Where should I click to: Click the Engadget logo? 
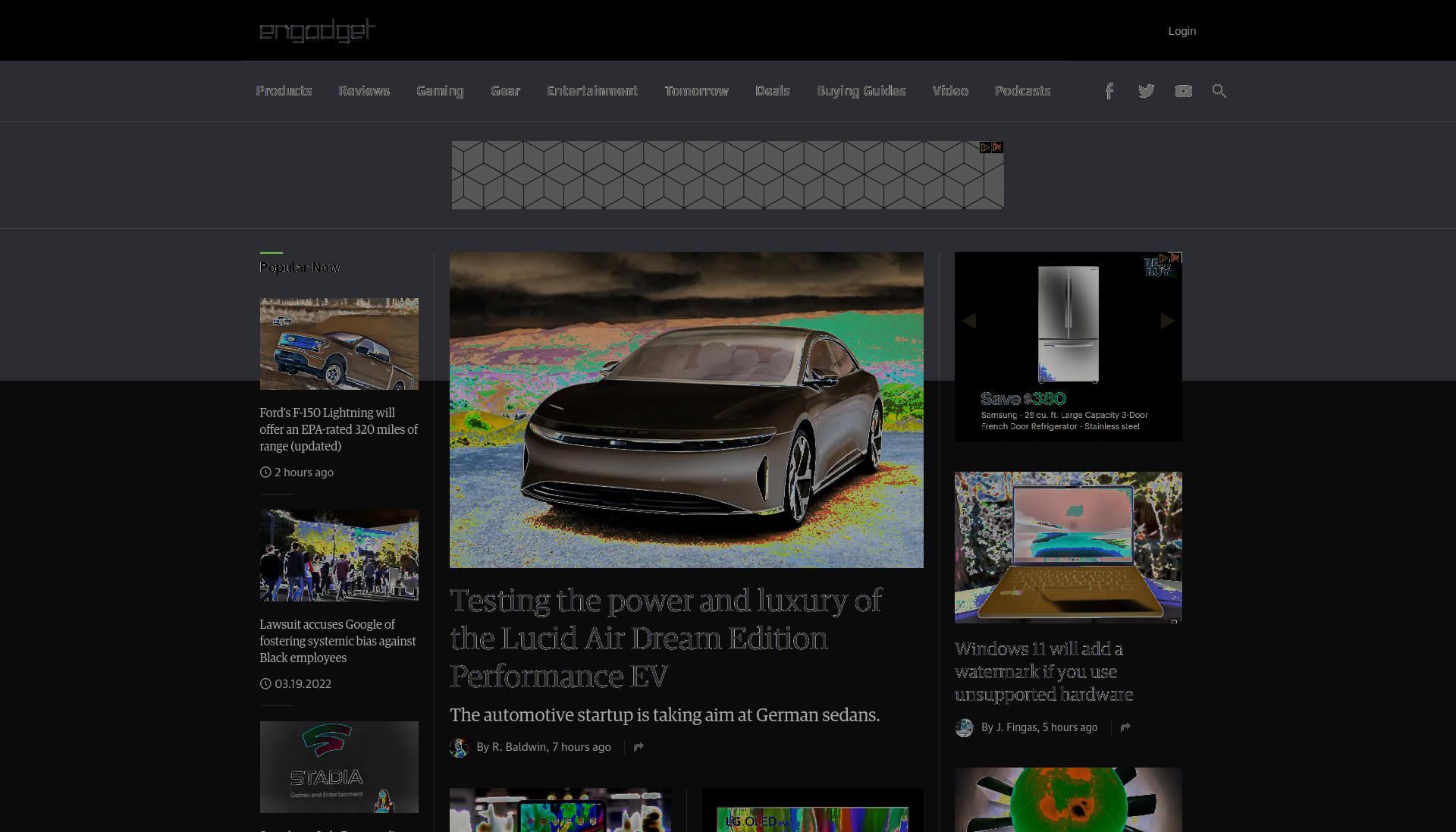point(317,30)
